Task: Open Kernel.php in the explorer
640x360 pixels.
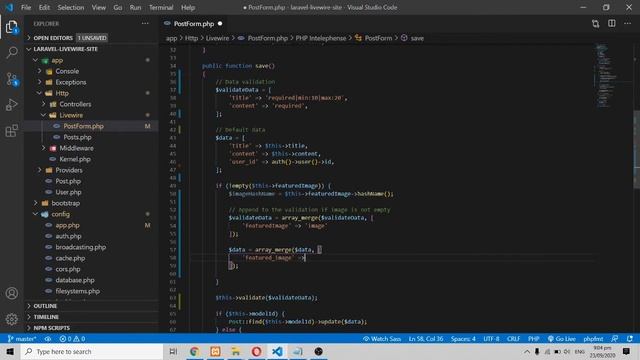Action: [75, 159]
